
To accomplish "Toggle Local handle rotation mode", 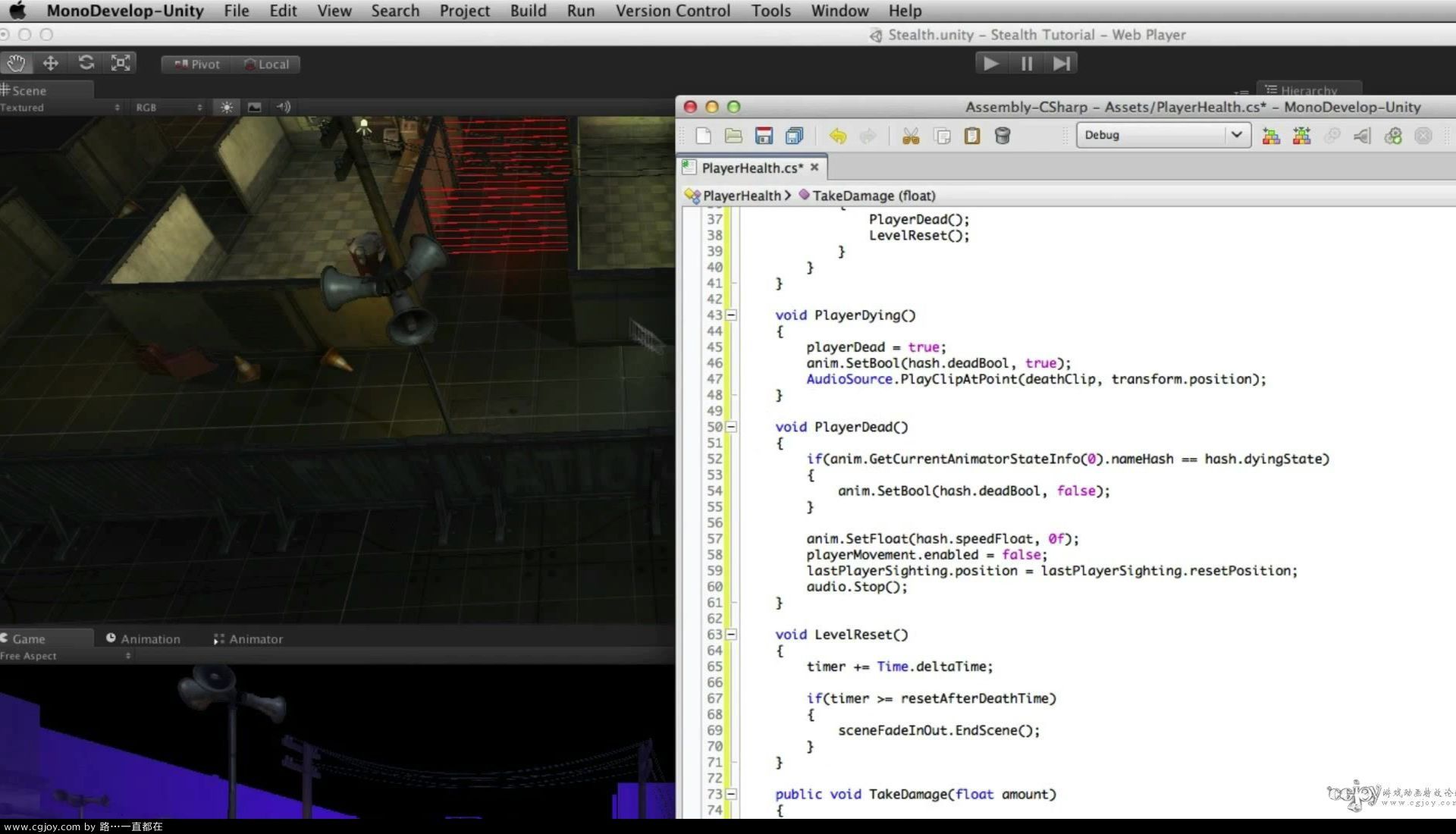I will [x=266, y=64].
